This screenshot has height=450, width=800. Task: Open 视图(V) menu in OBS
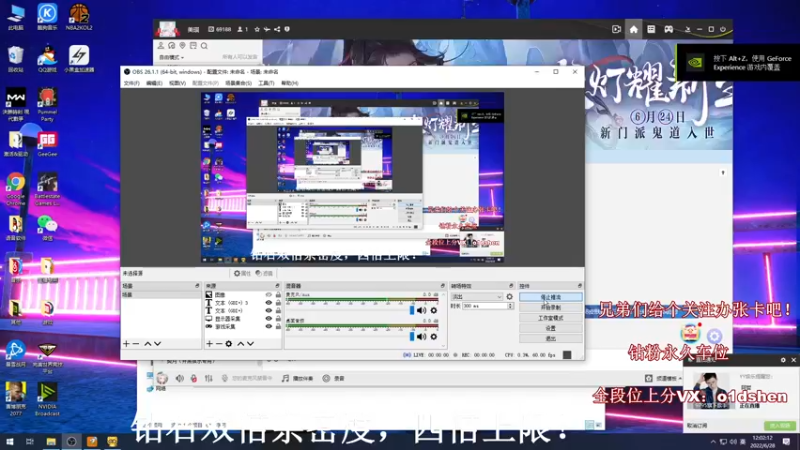[x=178, y=83]
